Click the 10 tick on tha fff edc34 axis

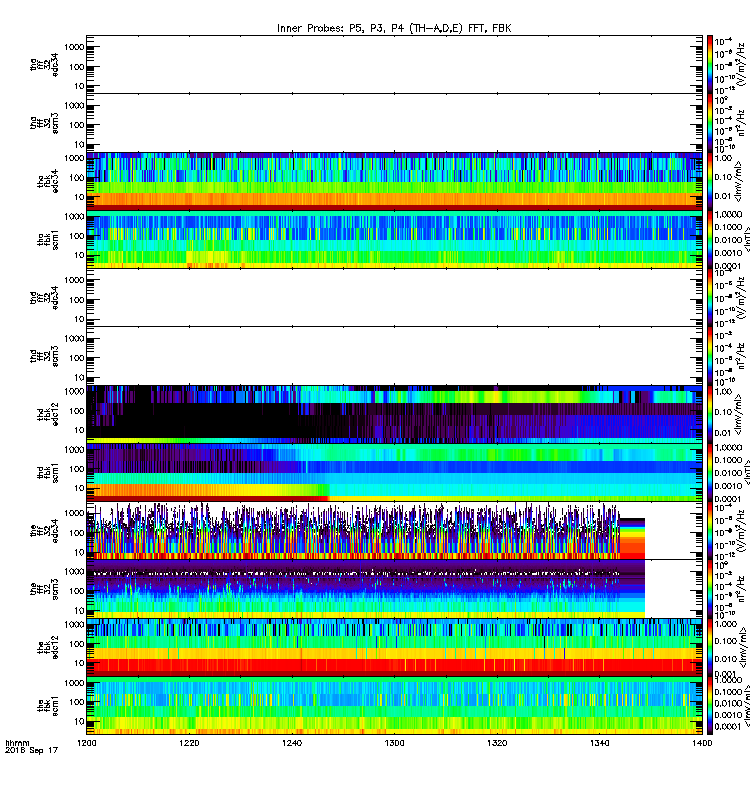coord(80,86)
